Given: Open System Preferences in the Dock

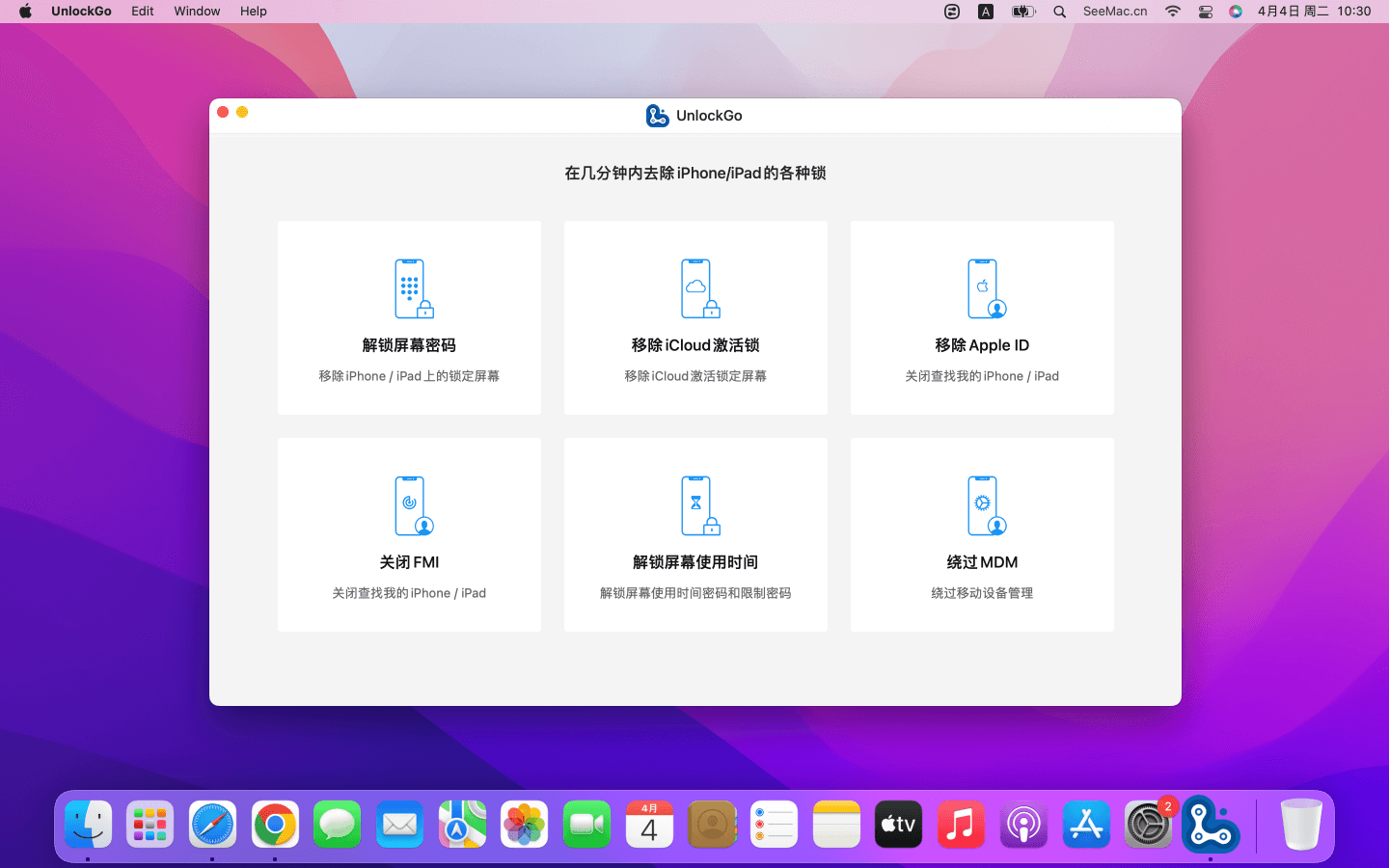Looking at the screenshot, I should pyautogui.click(x=1148, y=825).
